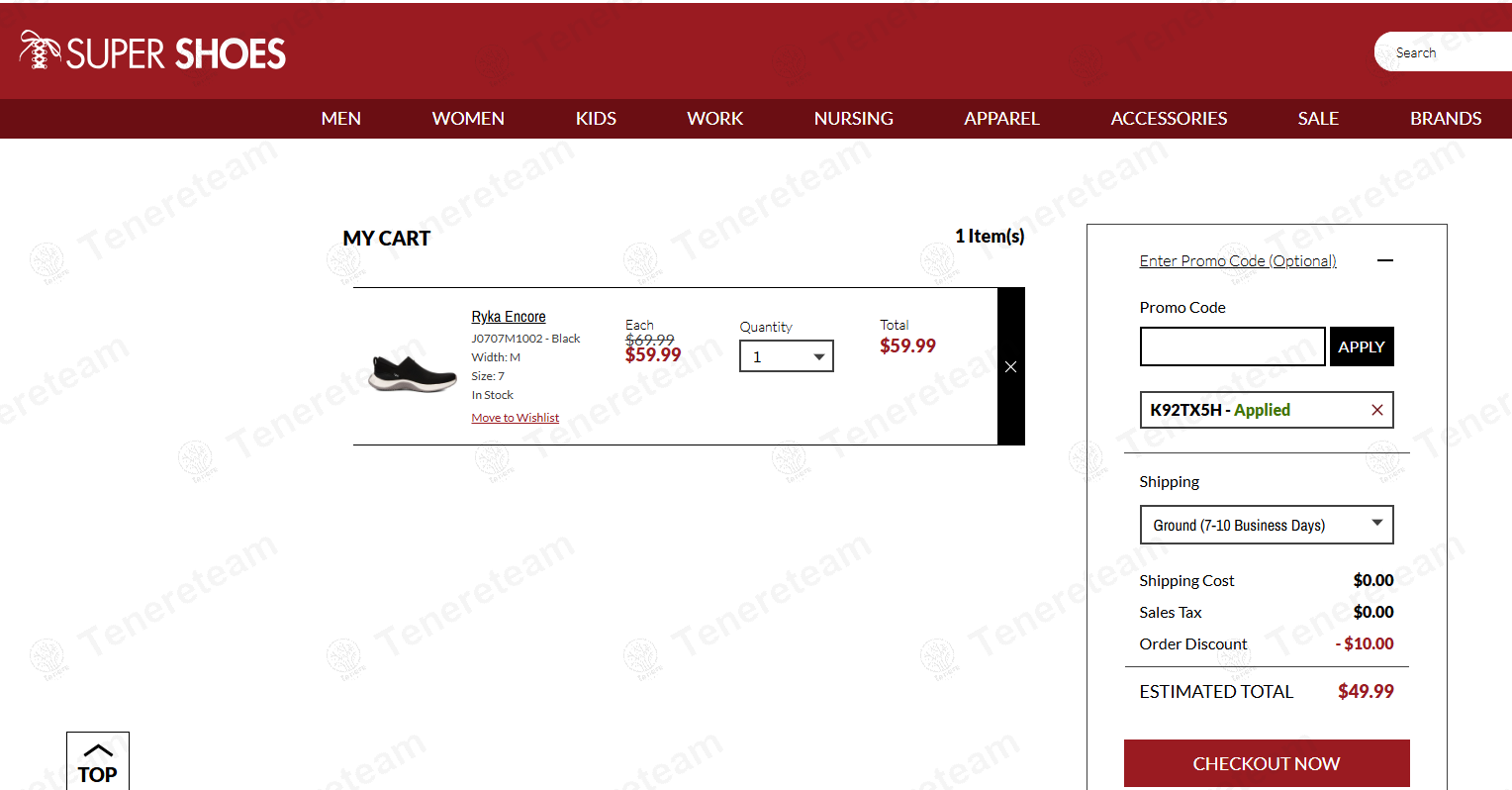Click the Sales Tax label
This screenshot has width=1512, height=790.
pyautogui.click(x=1171, y=613)
